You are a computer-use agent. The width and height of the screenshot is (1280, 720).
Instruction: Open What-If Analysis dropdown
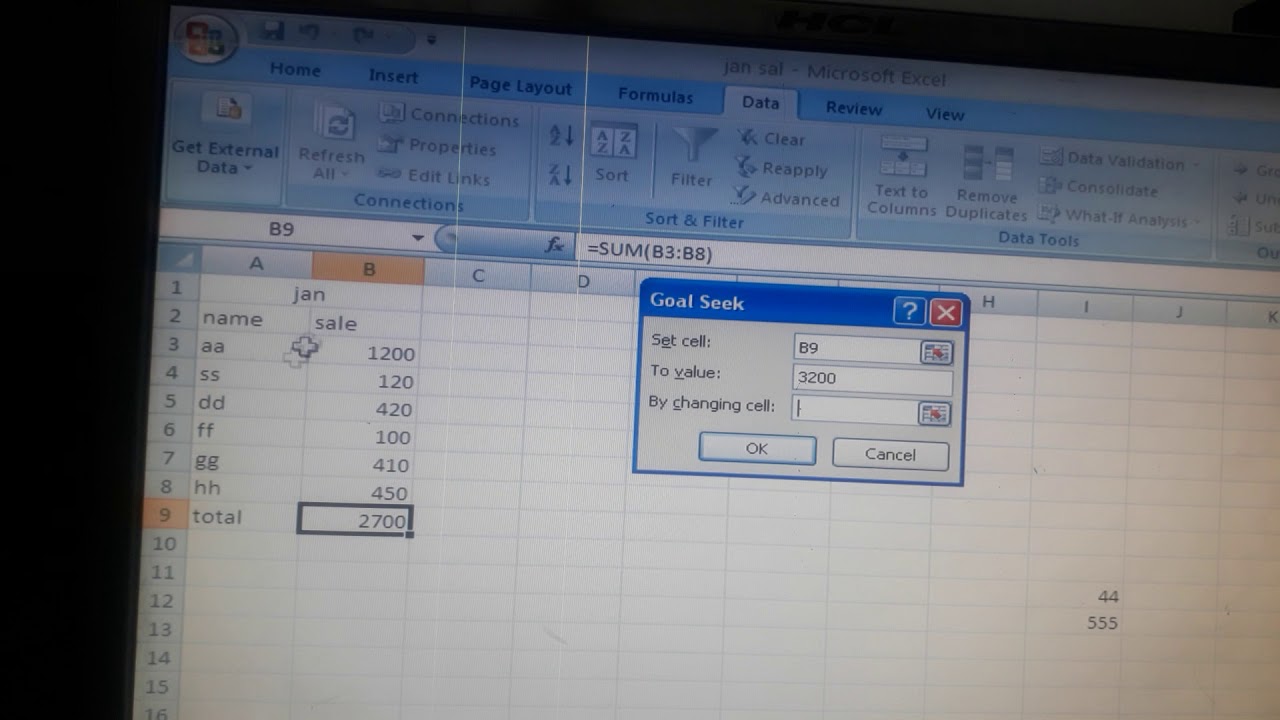point(1118,217)
